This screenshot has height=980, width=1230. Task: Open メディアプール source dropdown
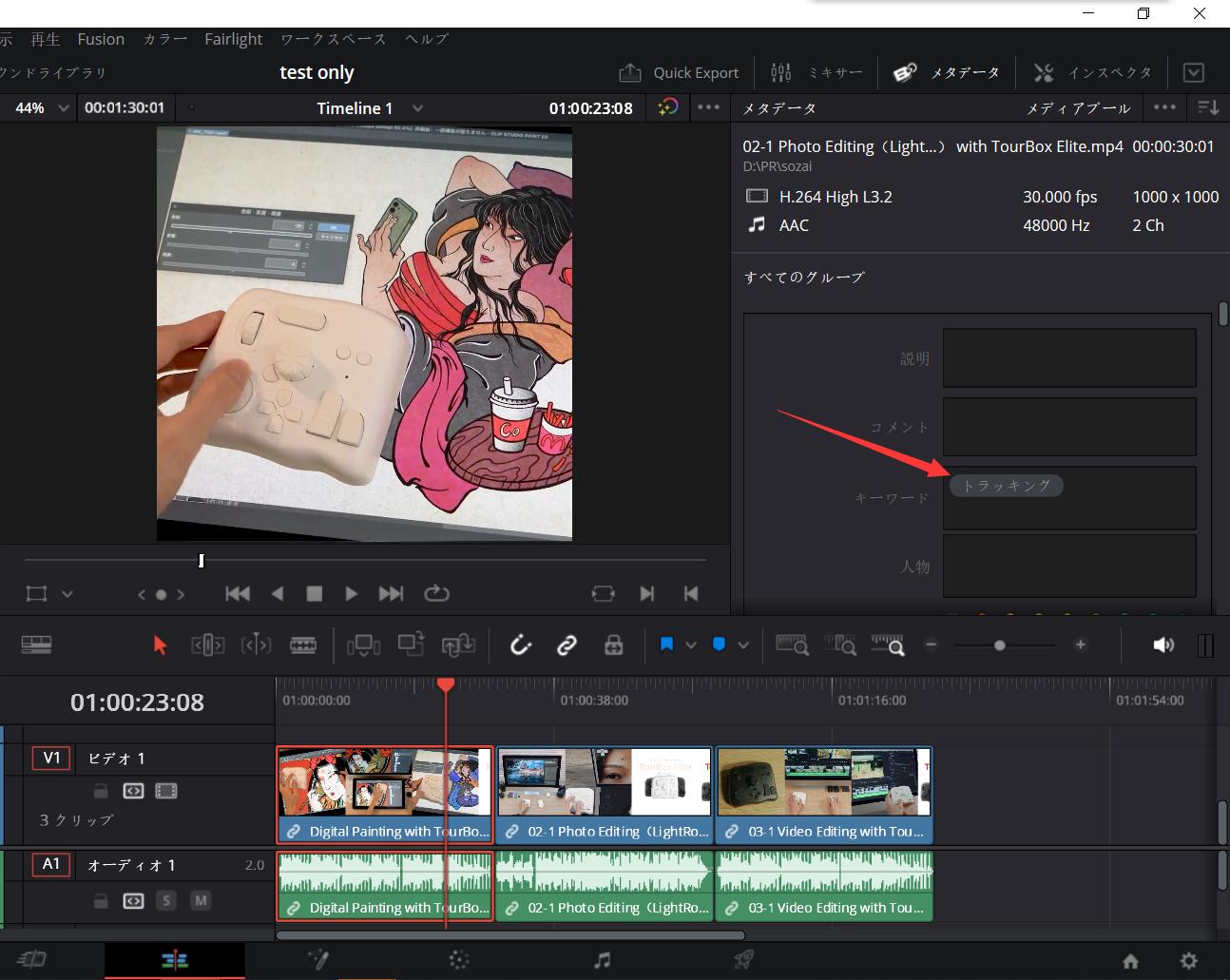(x=1078, y=108)
